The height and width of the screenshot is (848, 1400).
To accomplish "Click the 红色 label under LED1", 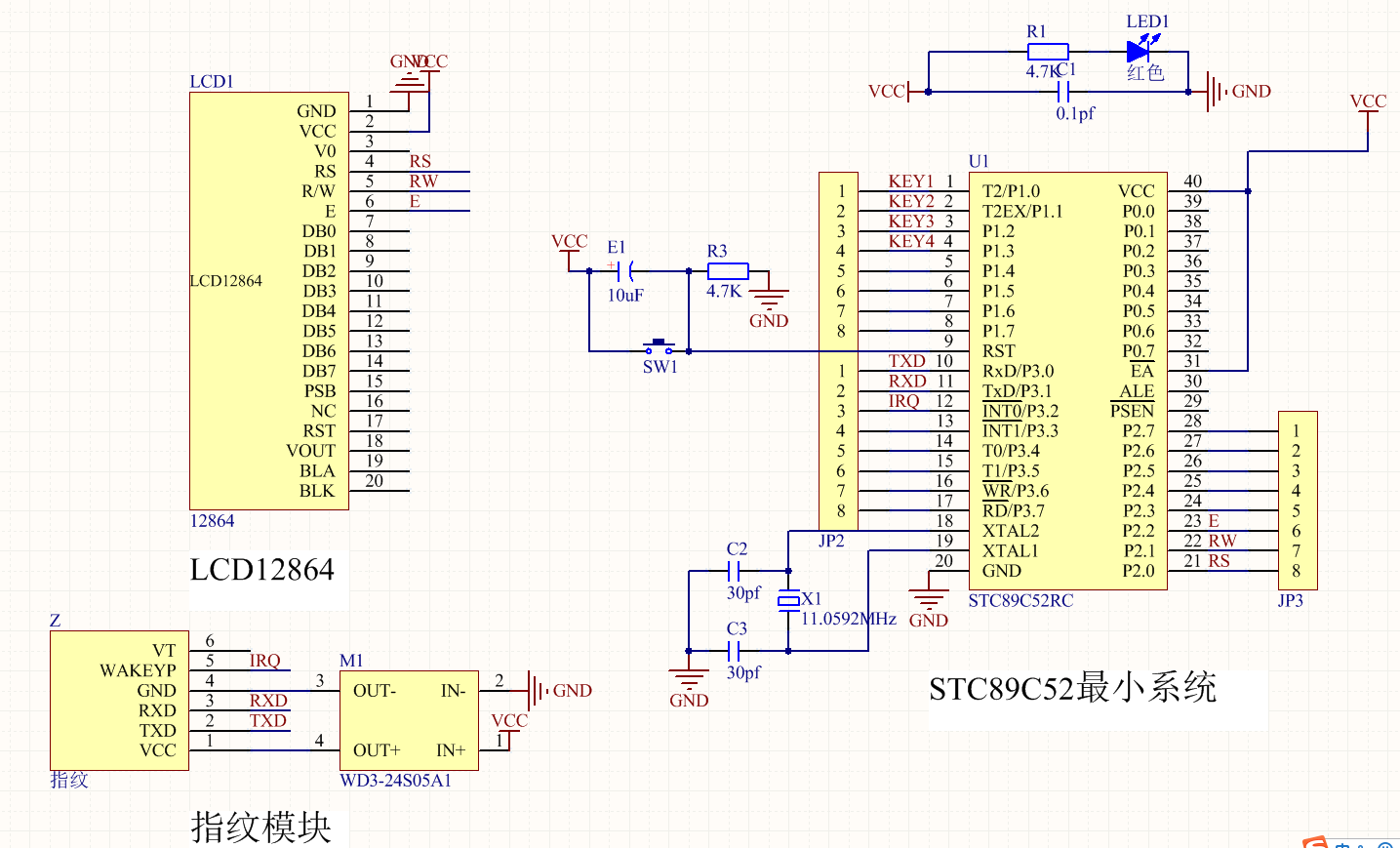I will coord(1145,72).
